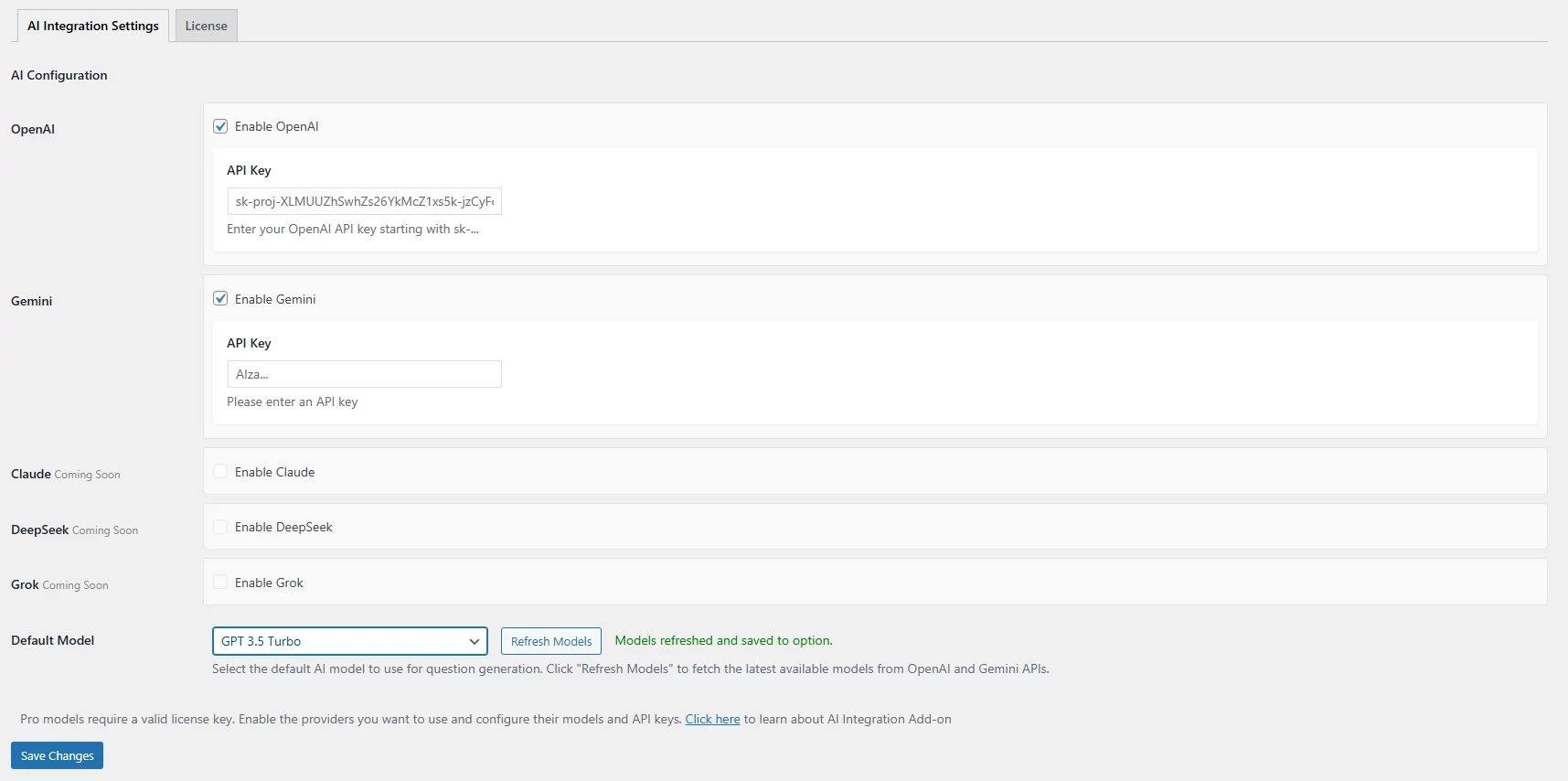
Task: Focus the Gemini API Key input
Action: (364, 374)
